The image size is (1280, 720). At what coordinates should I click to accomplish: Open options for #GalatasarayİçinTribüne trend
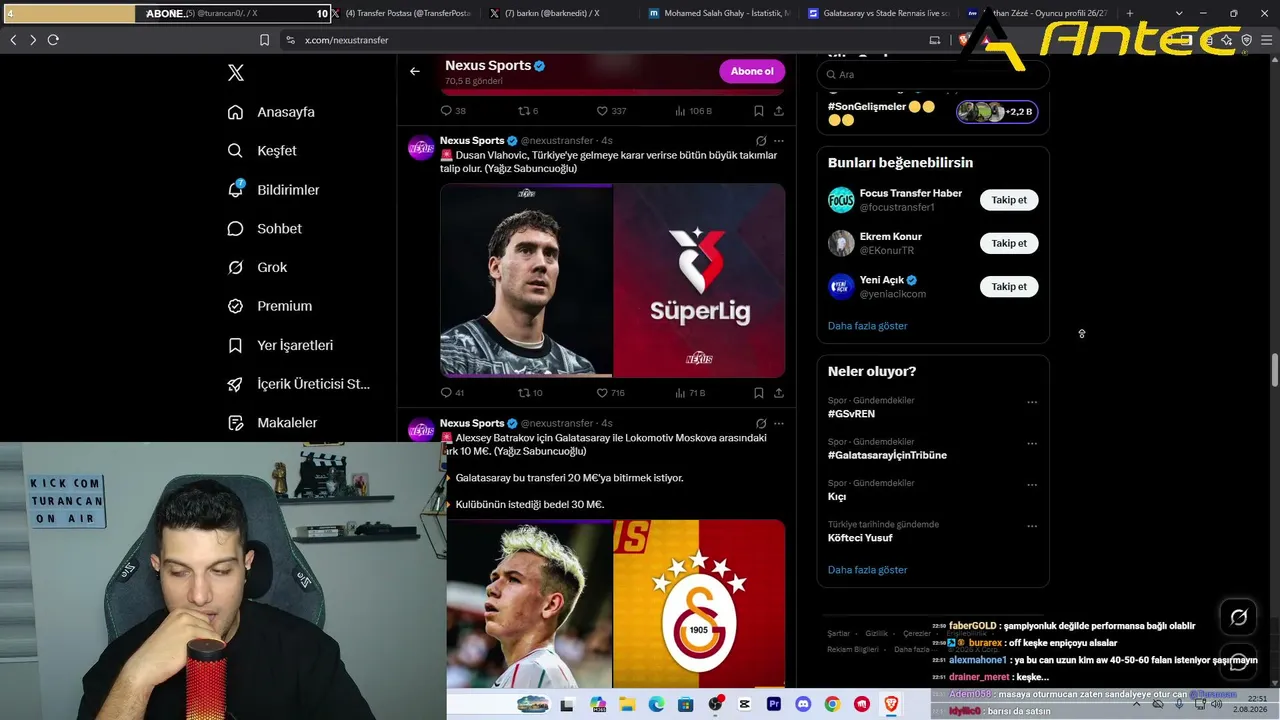click(x=1032, y=443)
